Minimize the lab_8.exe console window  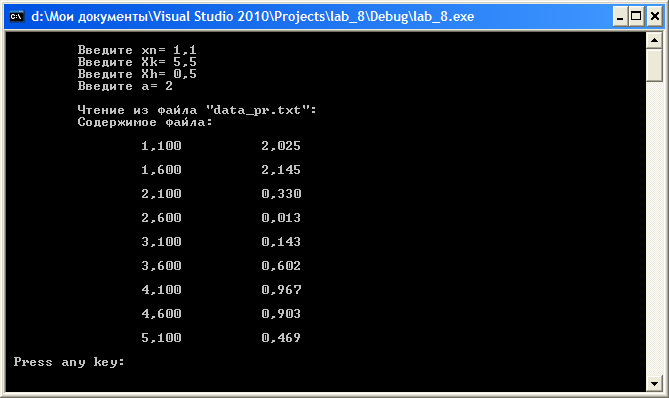[x=620, y=17]
